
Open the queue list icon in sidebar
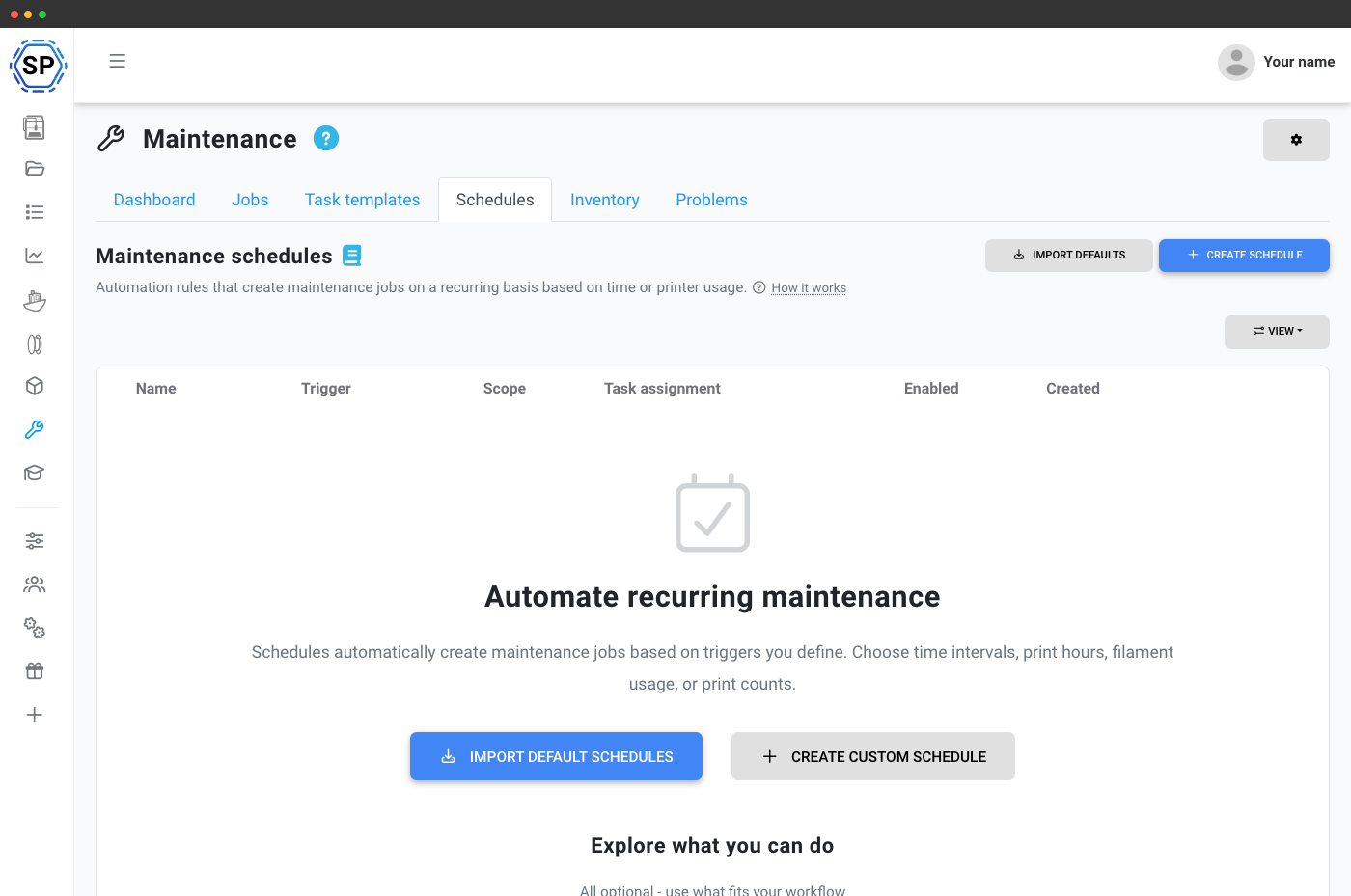[35, 212]
